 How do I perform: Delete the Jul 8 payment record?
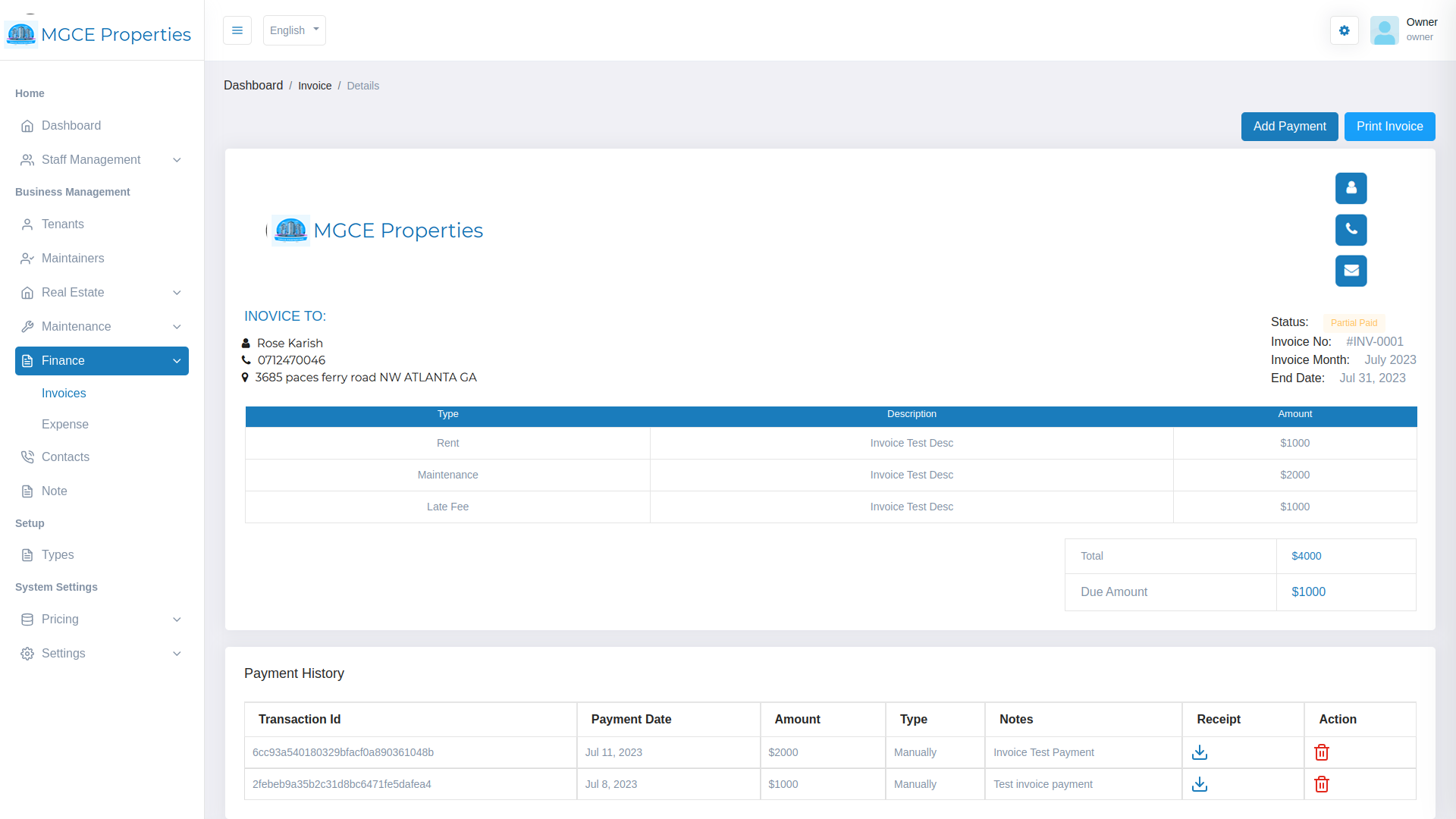[x=1321, y=784]
